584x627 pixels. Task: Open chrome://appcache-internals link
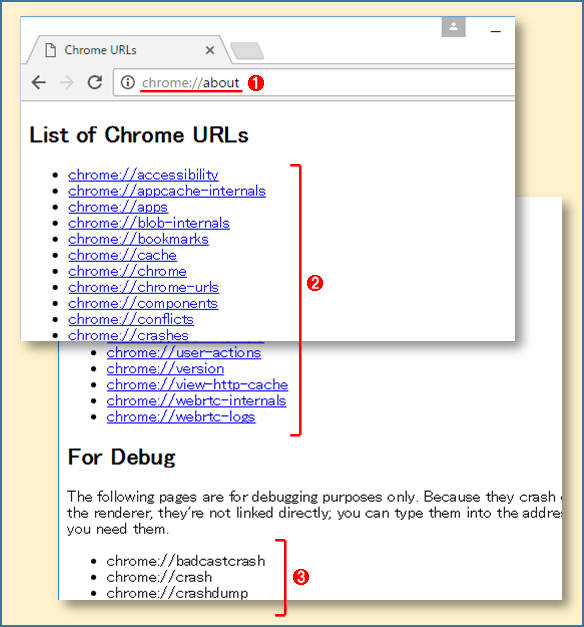pos(167,191)
